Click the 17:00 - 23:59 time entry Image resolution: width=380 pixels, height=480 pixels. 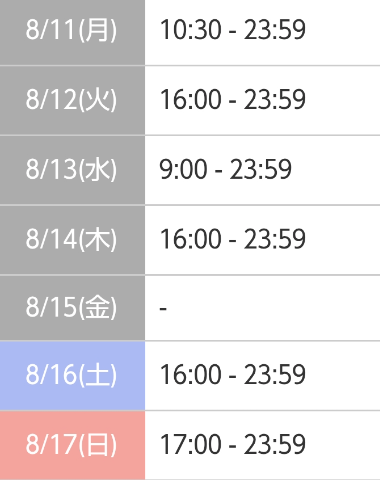click(x=233, y=444)
